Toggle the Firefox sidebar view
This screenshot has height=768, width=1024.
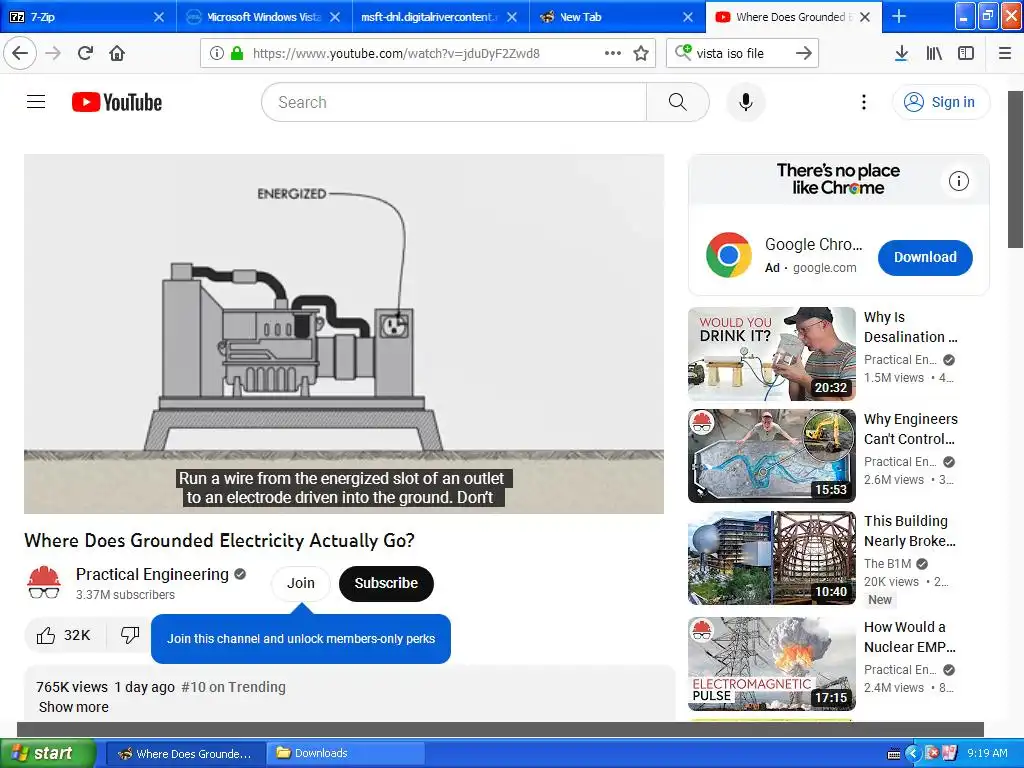[x=966, y=53]
